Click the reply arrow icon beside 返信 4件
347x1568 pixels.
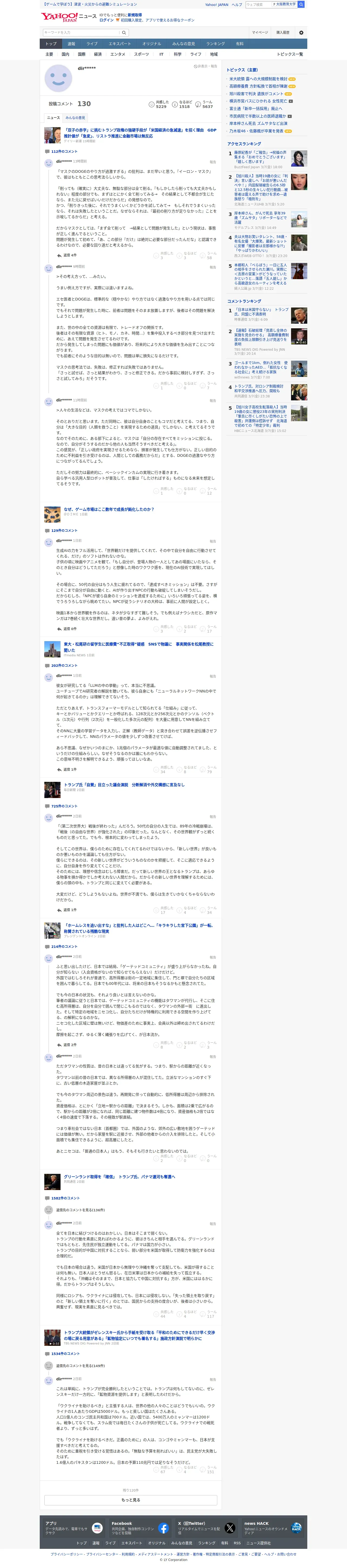pos(59,255)
